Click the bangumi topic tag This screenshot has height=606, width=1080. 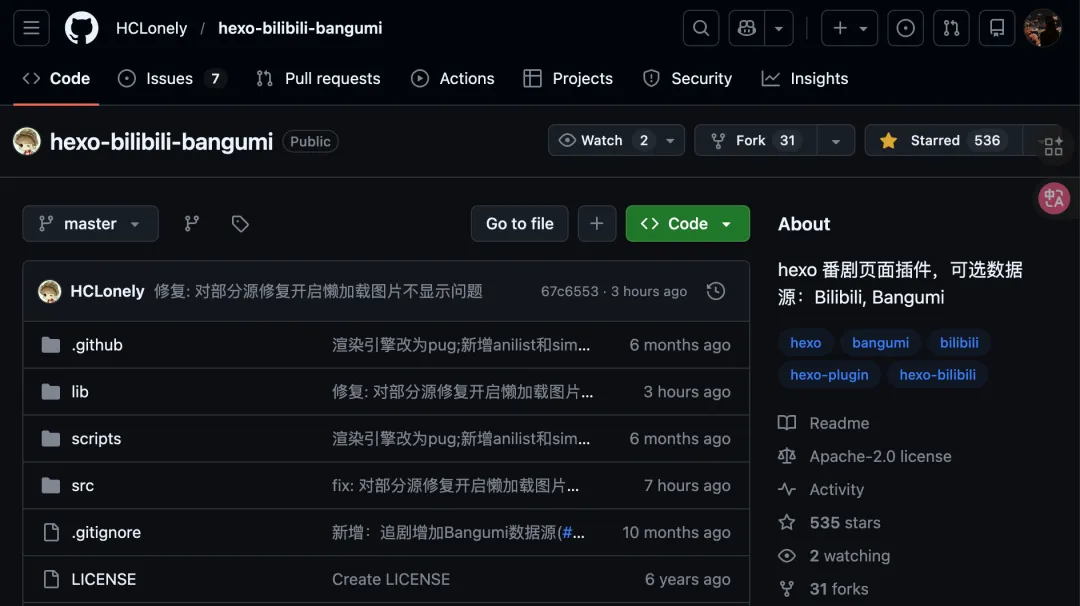[880, 343]
